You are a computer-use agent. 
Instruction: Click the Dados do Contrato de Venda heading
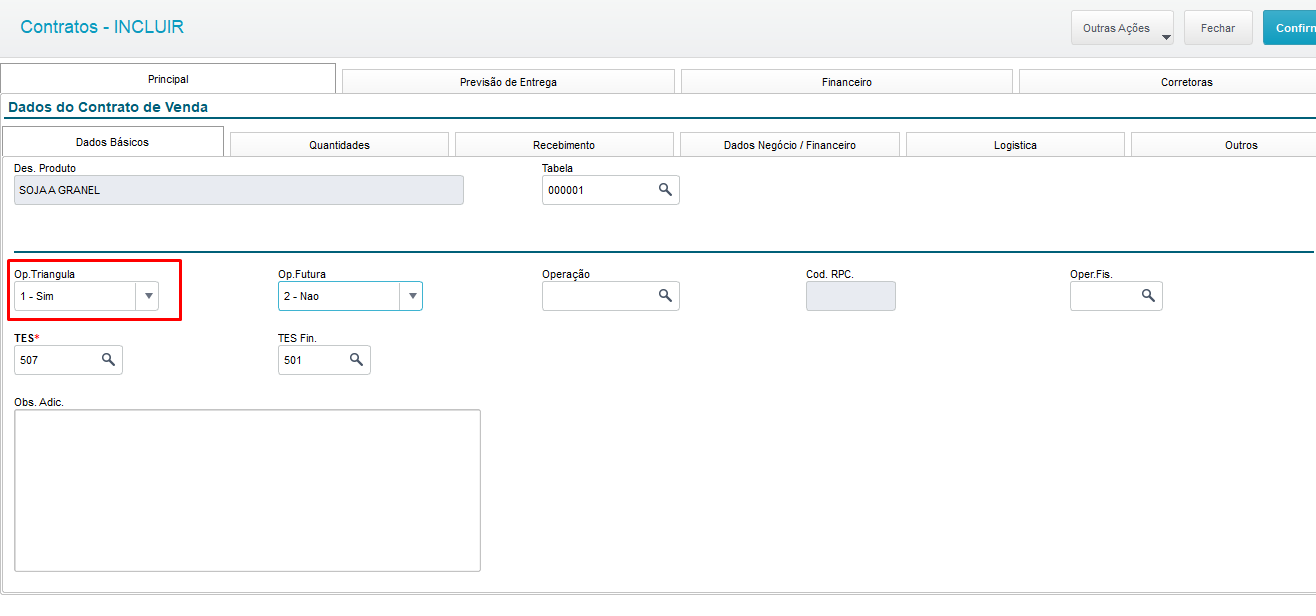coord(108,107)
